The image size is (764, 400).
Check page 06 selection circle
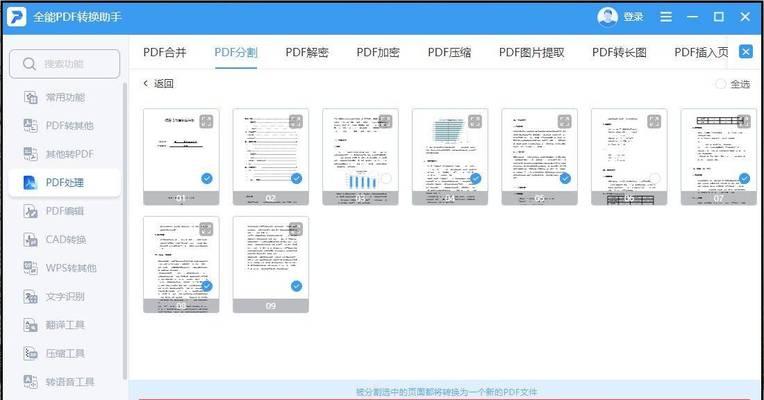[655, 178]
